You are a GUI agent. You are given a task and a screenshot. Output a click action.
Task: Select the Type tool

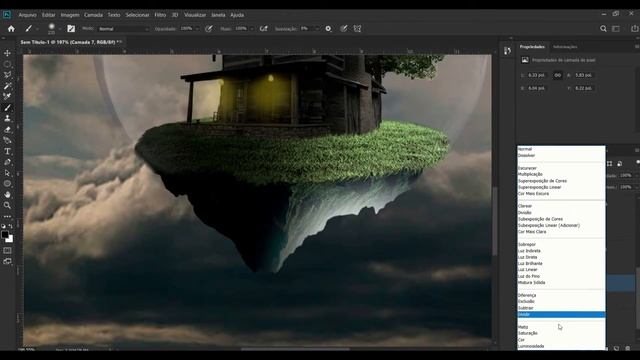7,151
